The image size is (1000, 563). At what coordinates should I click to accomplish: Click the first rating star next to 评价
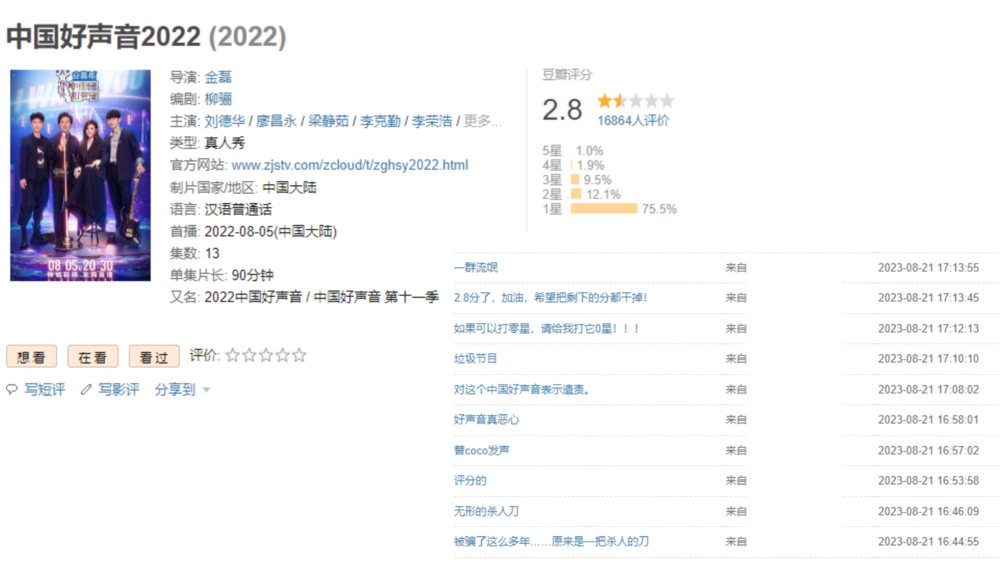(233, 355)
